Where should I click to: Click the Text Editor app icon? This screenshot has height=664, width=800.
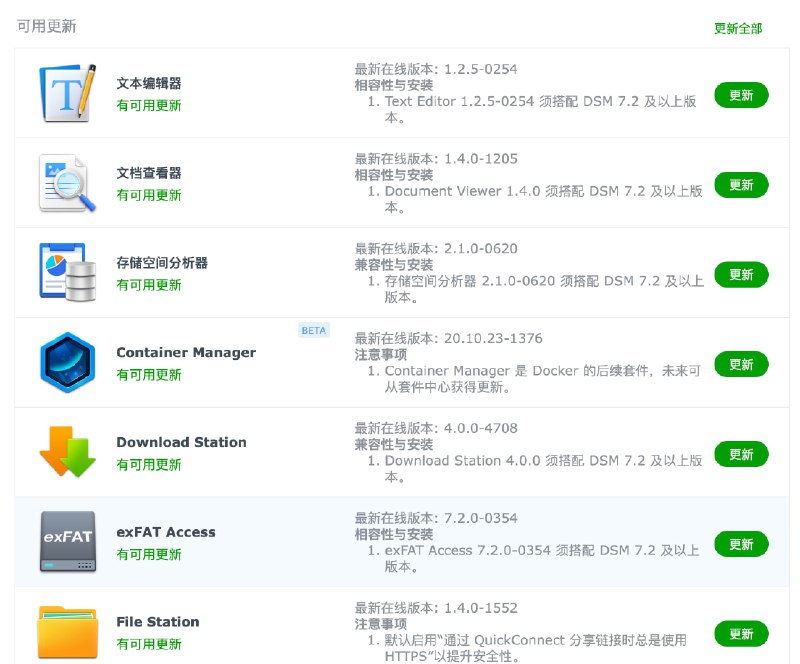pyautogui.click(x=66, y=92)
